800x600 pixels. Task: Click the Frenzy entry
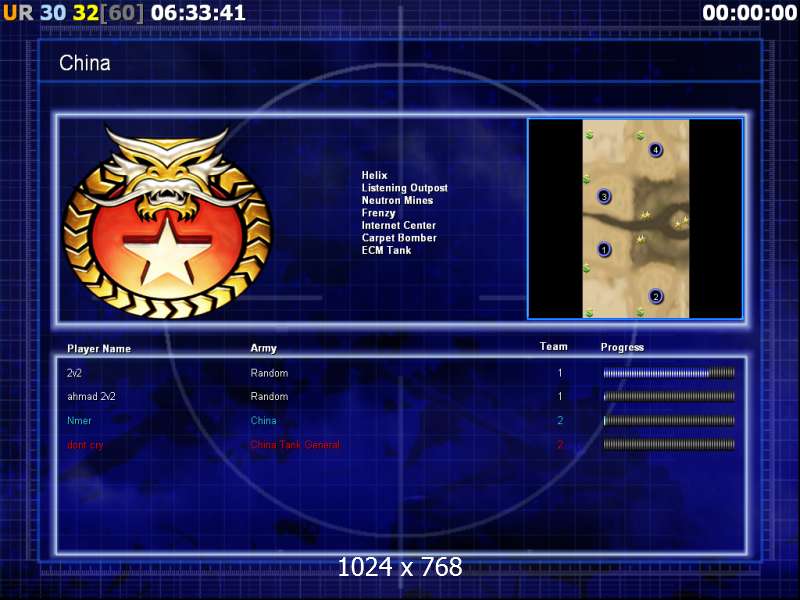[378, 213]
